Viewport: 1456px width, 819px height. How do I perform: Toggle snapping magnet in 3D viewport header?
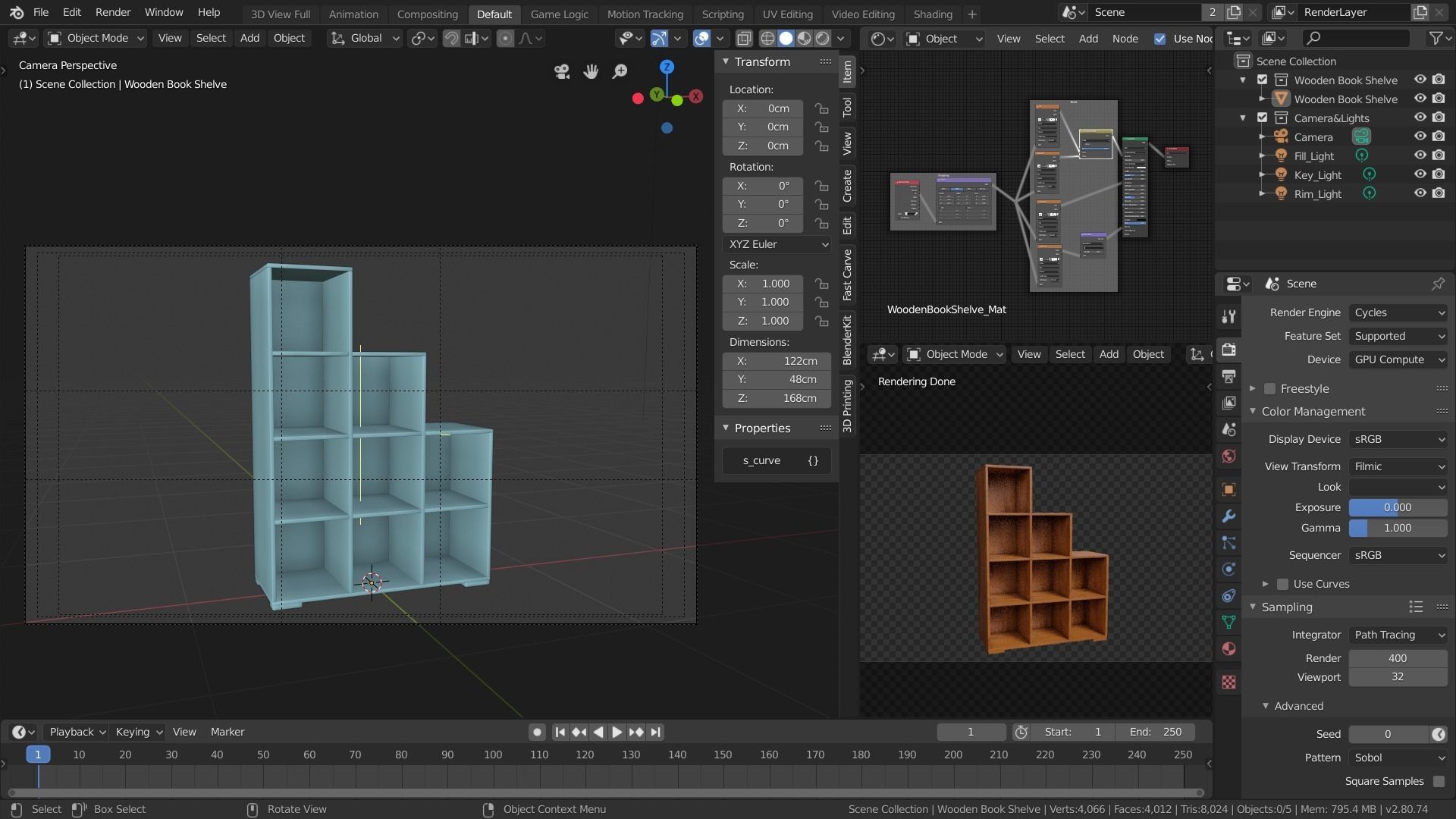tap(451, 38)
